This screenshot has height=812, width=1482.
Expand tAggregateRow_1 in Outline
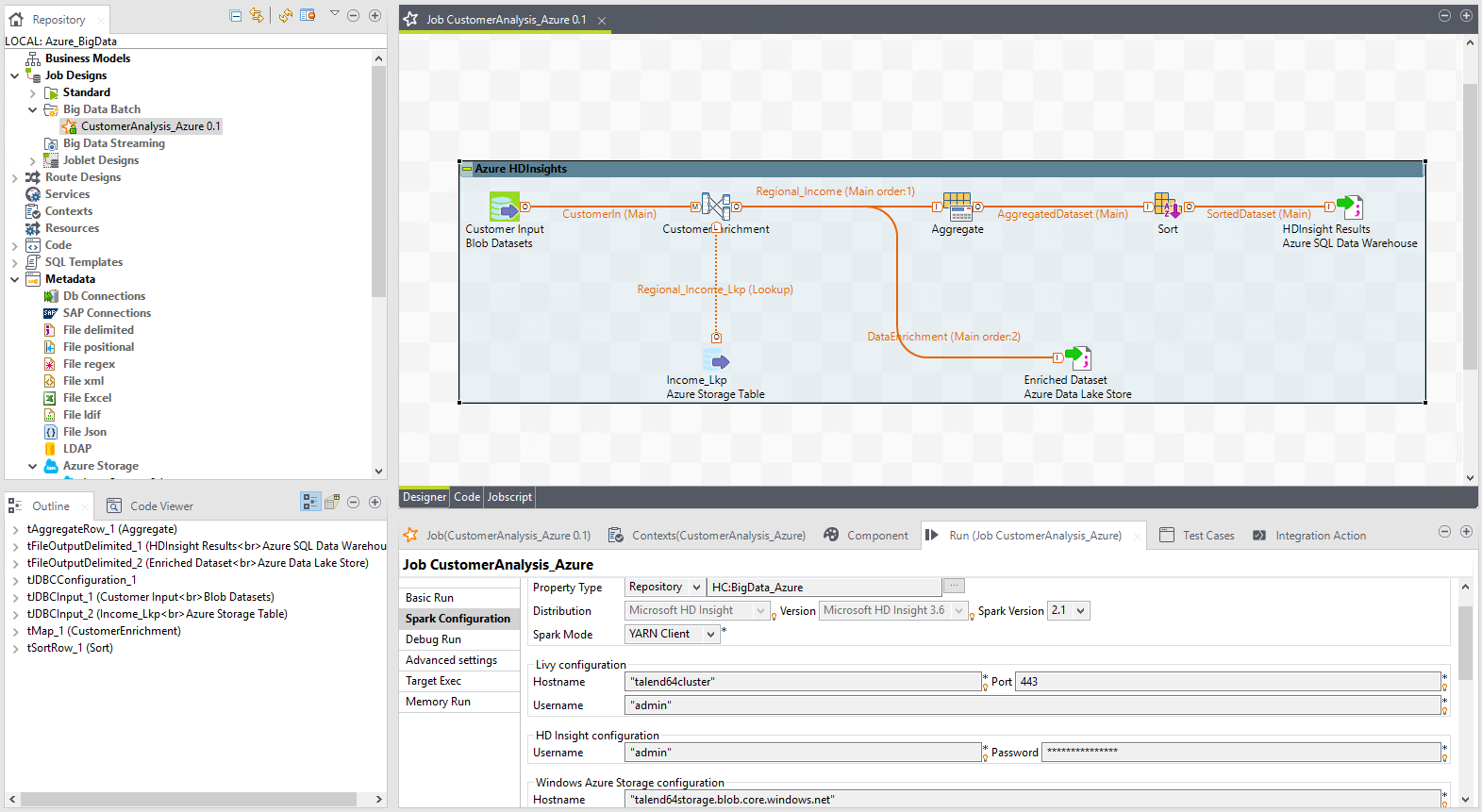(16, 529)
